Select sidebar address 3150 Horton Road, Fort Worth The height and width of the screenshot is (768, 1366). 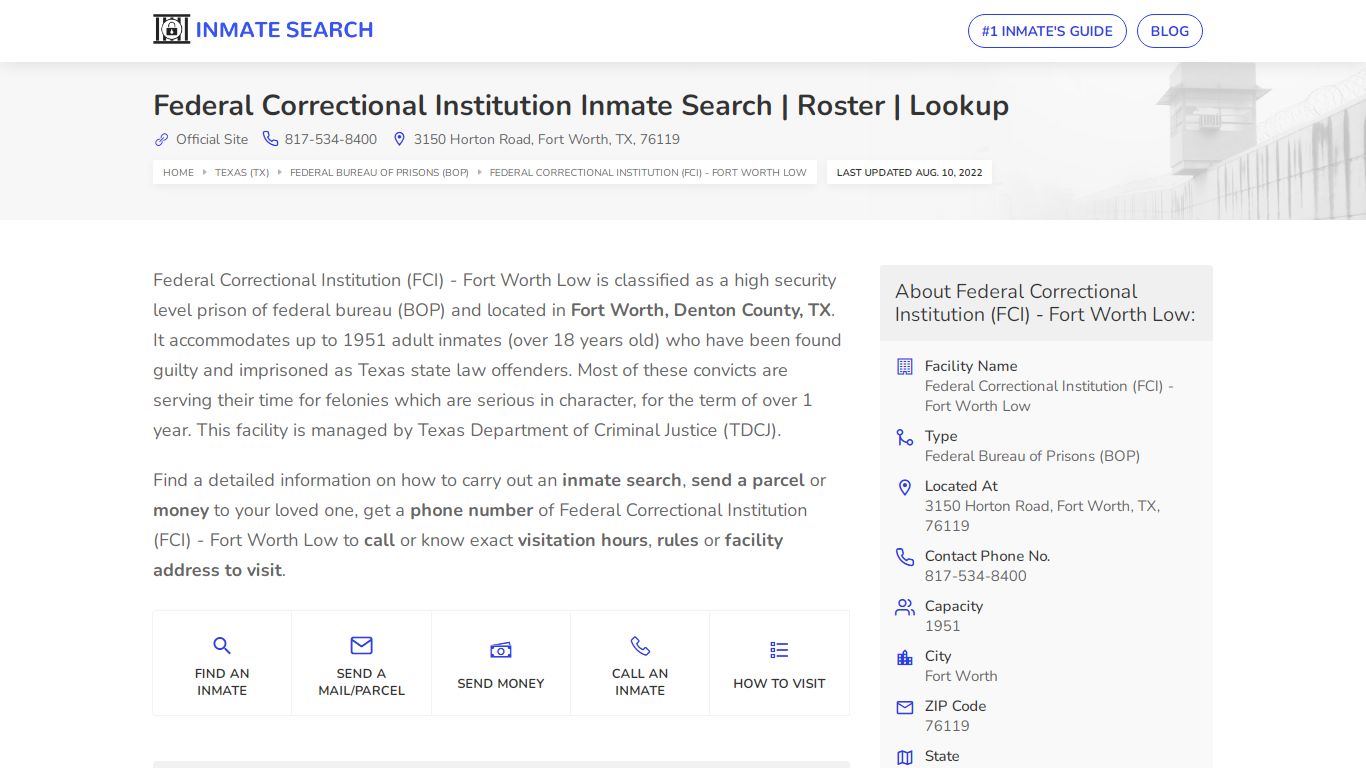click(1042, 516)
